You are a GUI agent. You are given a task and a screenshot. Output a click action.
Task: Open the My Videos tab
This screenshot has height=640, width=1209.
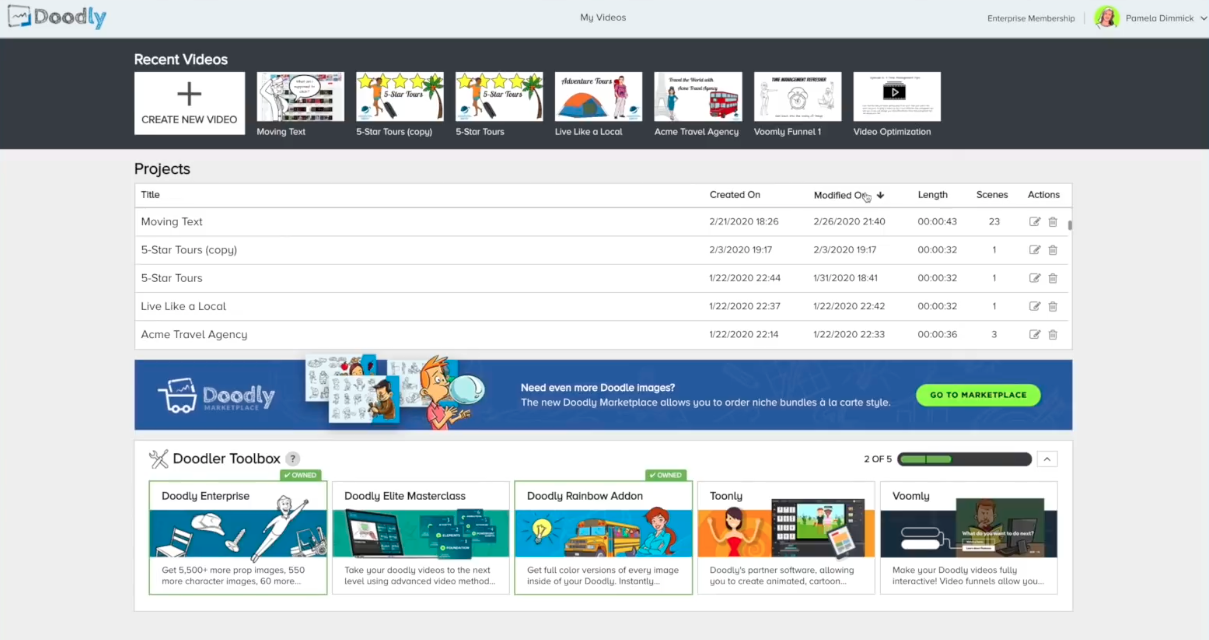click(603, 18)
